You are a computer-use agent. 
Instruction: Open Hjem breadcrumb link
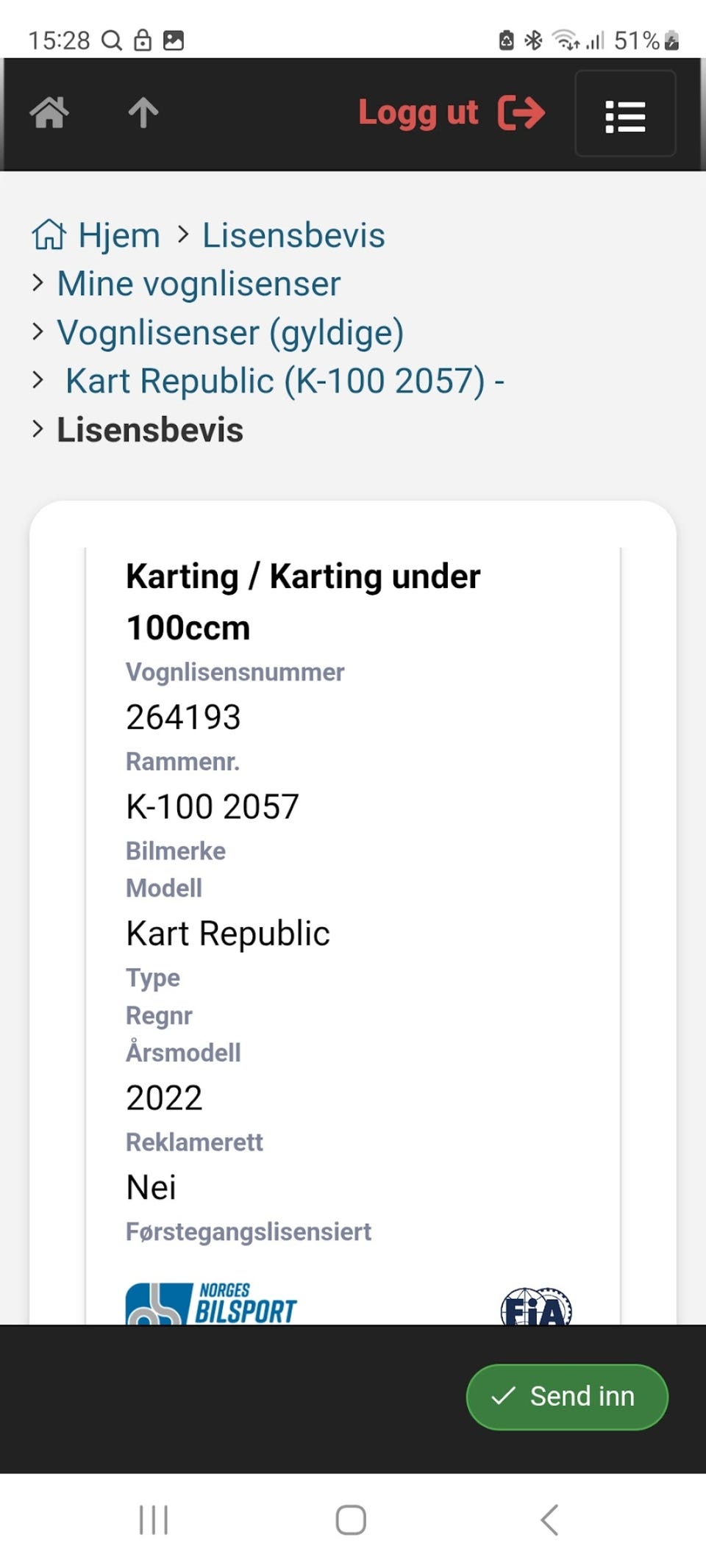pyautogui.click(x=119, y=235)
